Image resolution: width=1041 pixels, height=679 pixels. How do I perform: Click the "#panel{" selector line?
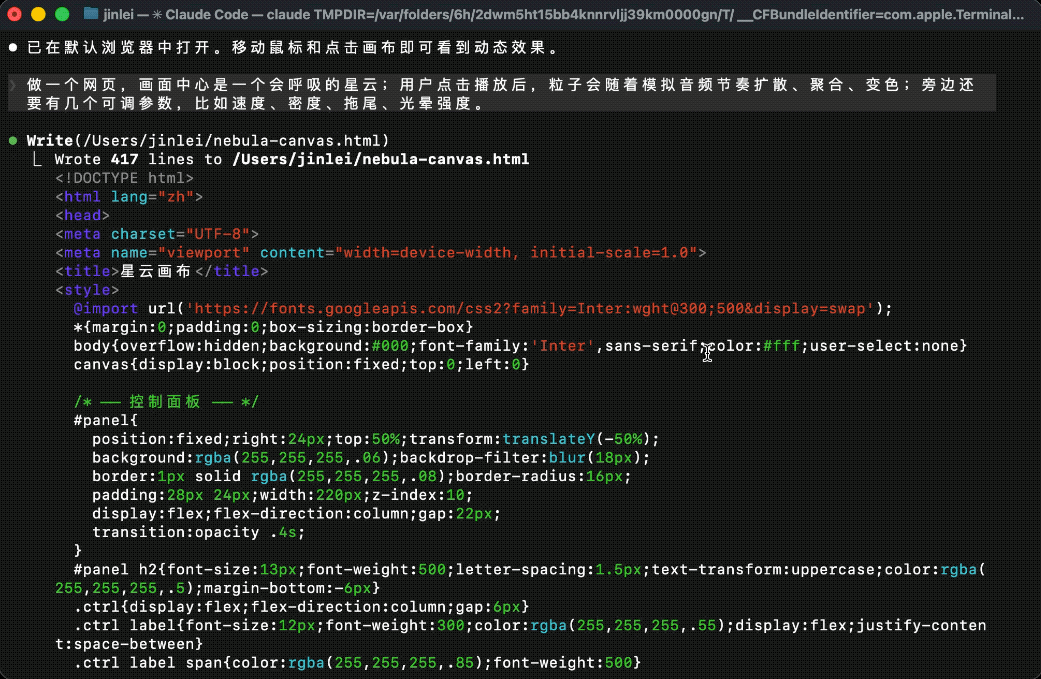pyautogui.click(x=106, y=420)
